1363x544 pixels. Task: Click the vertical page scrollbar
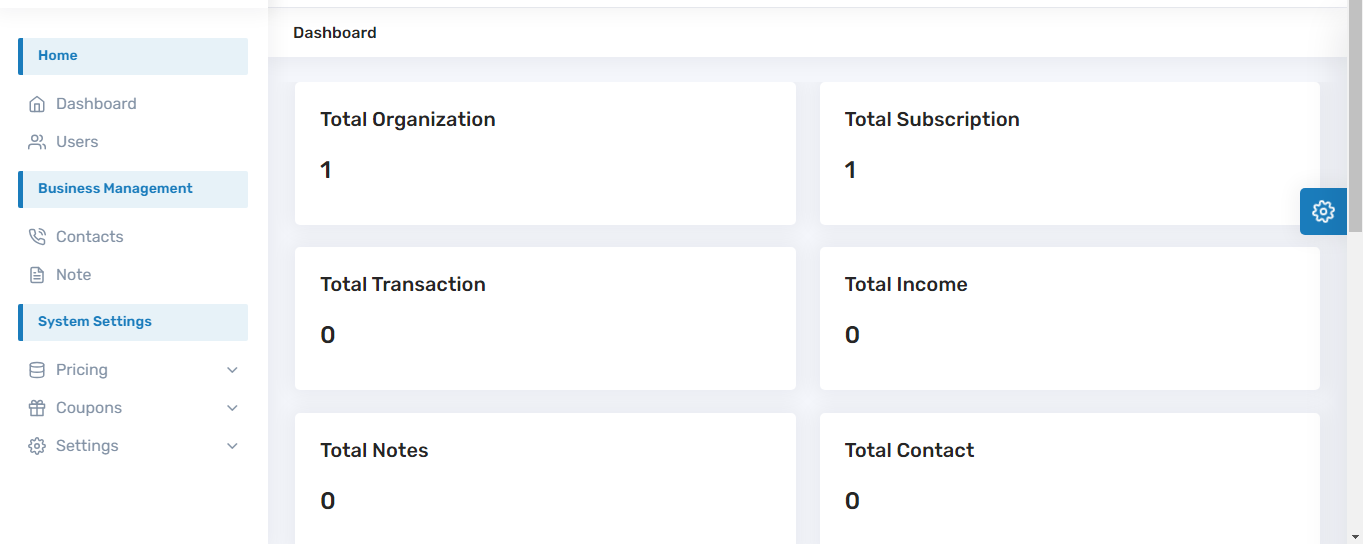[1355, 120]
